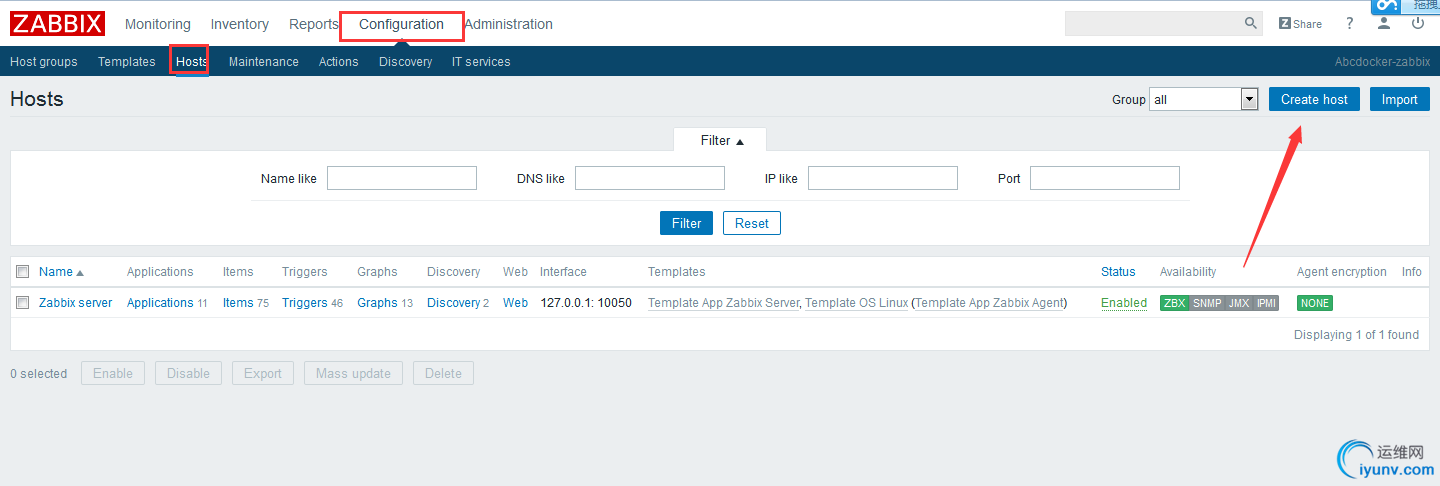Screen dimensions: 1440x486
Task: Open Template App Zabbix Server link
Action: [724, 303]
